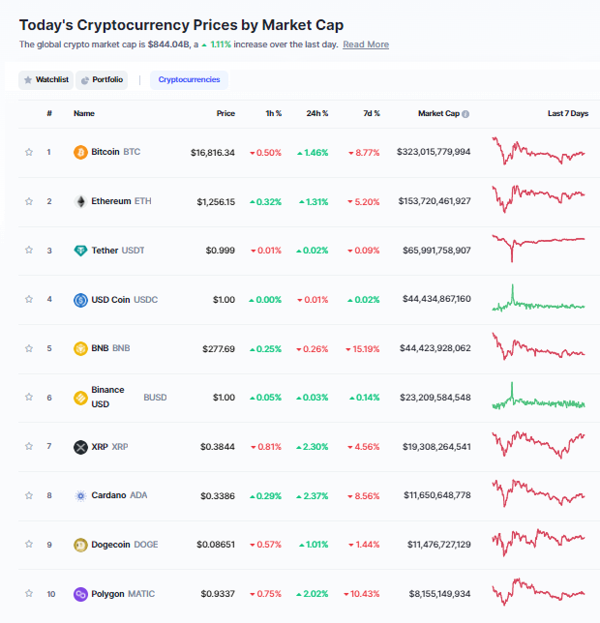The height and width of the screenshot is (623, 600).
Task: Star Dogecoin for the watchlist
Action: (29, 544)
